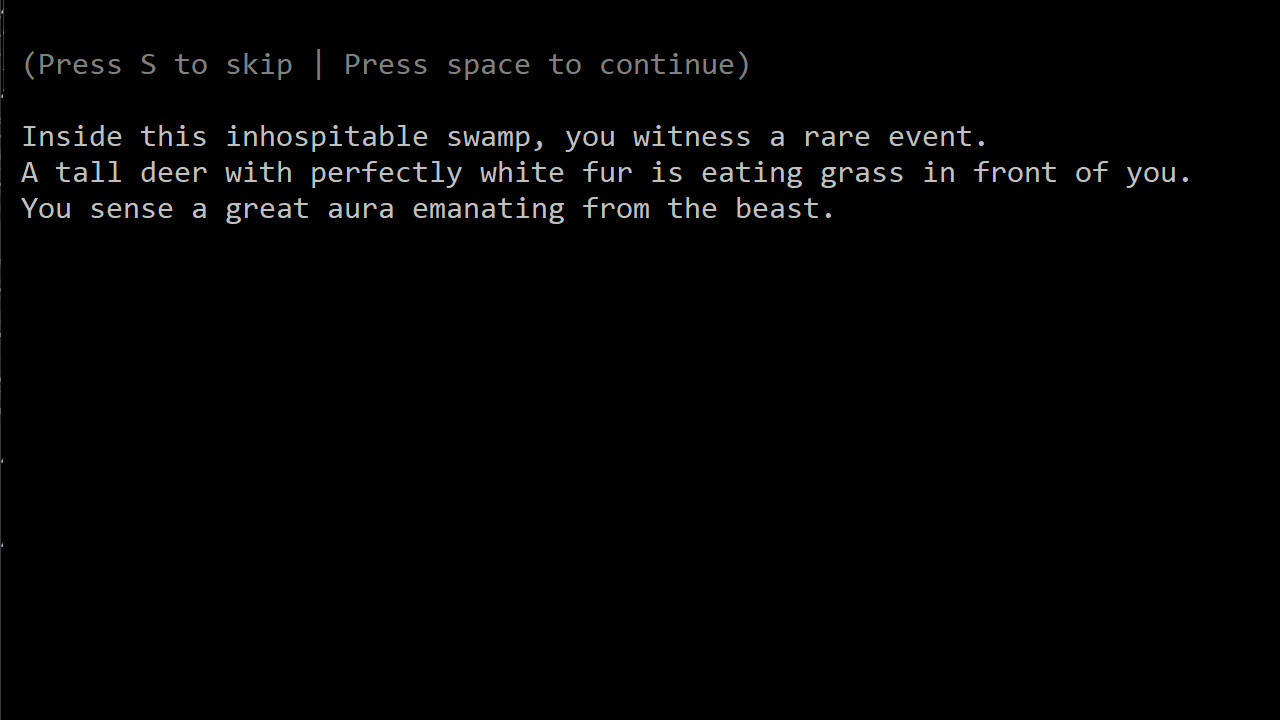Click the word "skip" in the top hint

click(x=259, y=65)
